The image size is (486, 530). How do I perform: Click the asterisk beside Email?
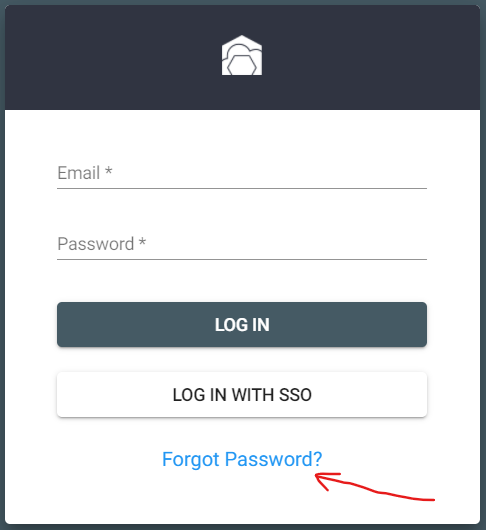pyautogui.click(x=108, y=170)
